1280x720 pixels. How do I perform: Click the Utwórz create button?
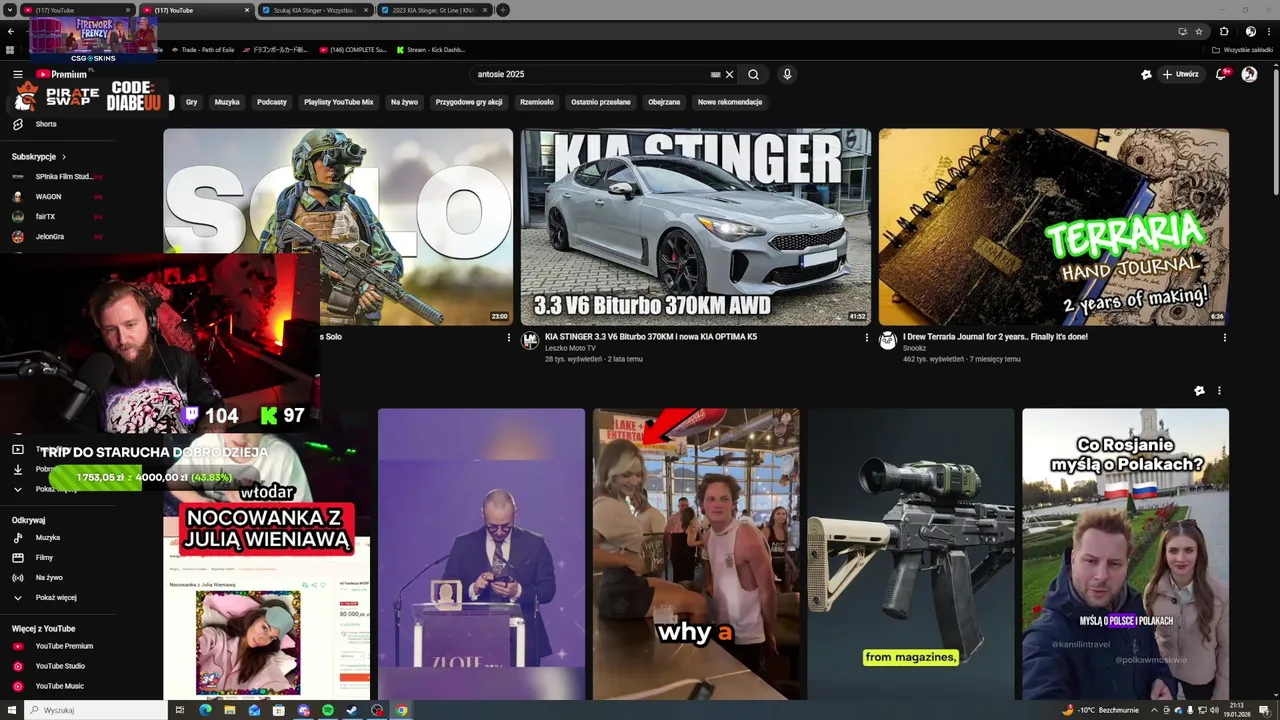click(1180, 74)
